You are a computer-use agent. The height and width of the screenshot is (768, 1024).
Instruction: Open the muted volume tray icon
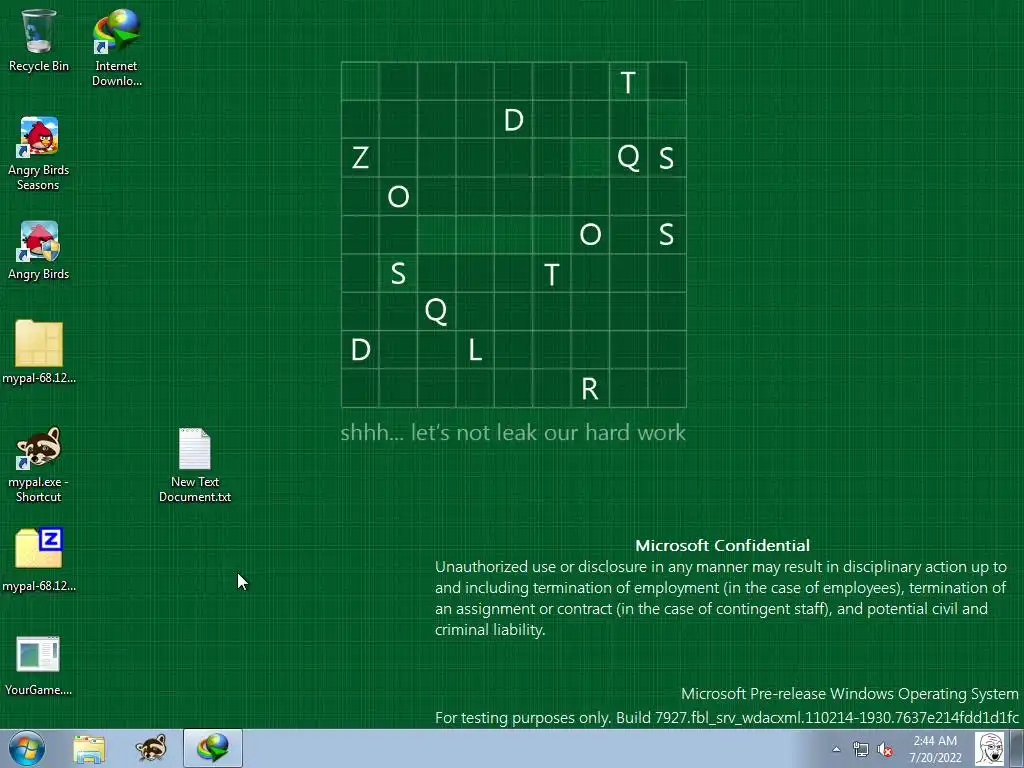(885, 749)
